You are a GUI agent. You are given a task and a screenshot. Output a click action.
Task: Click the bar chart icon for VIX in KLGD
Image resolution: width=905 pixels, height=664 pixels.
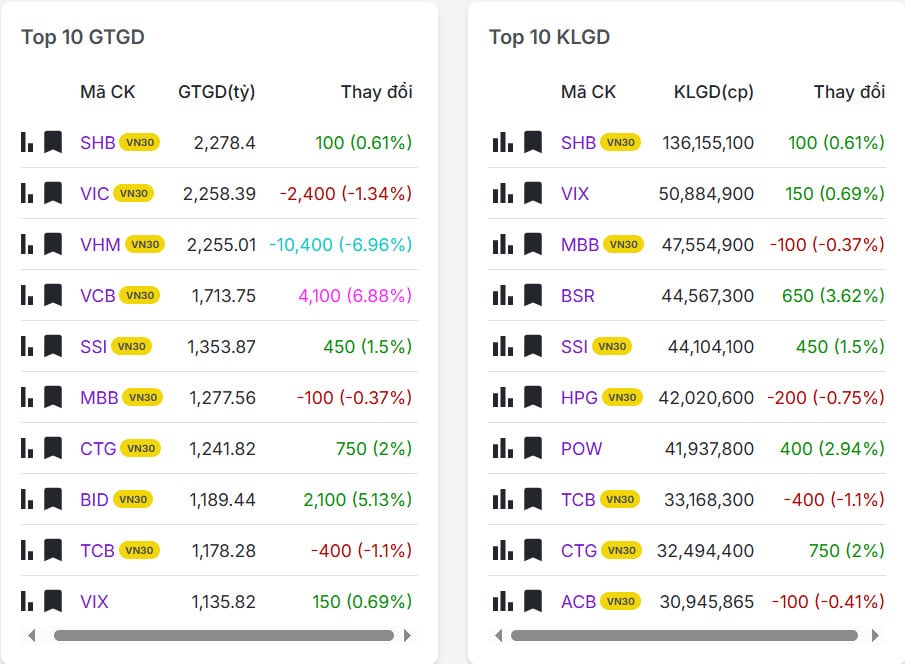(x=502, y=194)
